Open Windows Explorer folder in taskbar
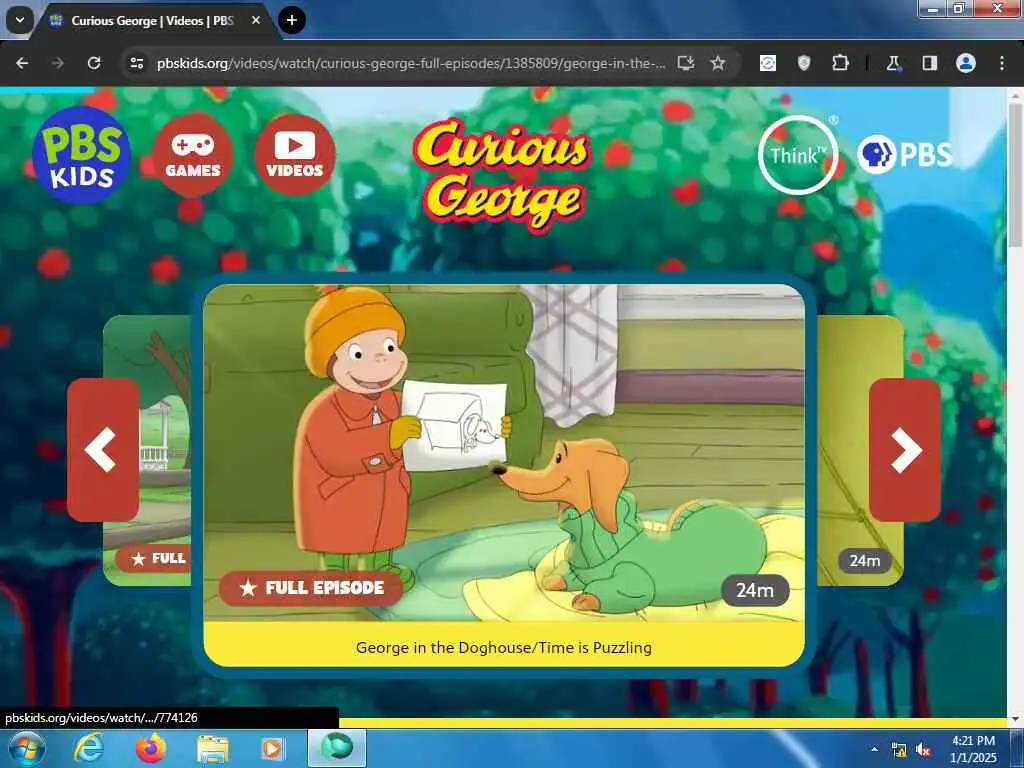Viewport: 1024px width, 768px height. click(x=213, y=749)
